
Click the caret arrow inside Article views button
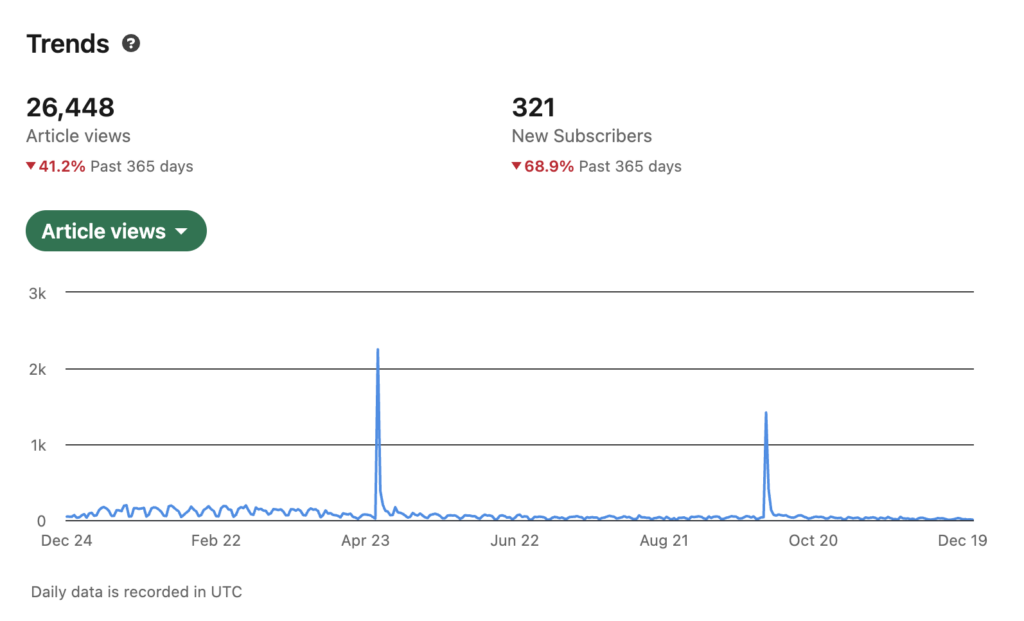click(x=181, y=232)
